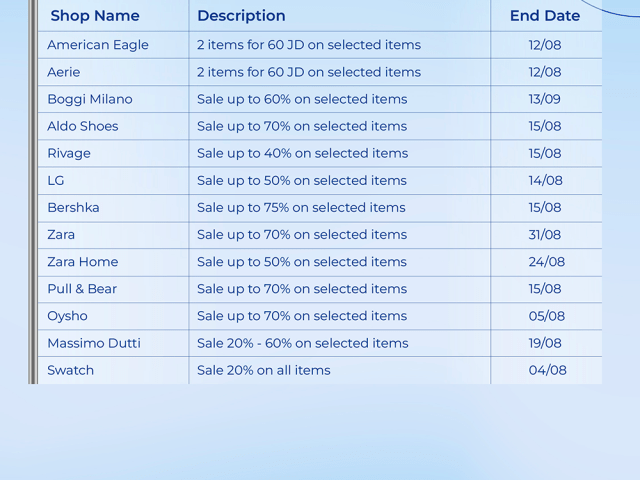Click the End Date column header

(545, 16)
